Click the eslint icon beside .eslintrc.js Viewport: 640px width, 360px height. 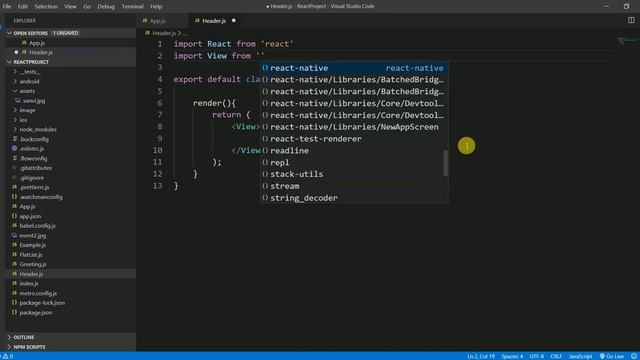[15, 149]
